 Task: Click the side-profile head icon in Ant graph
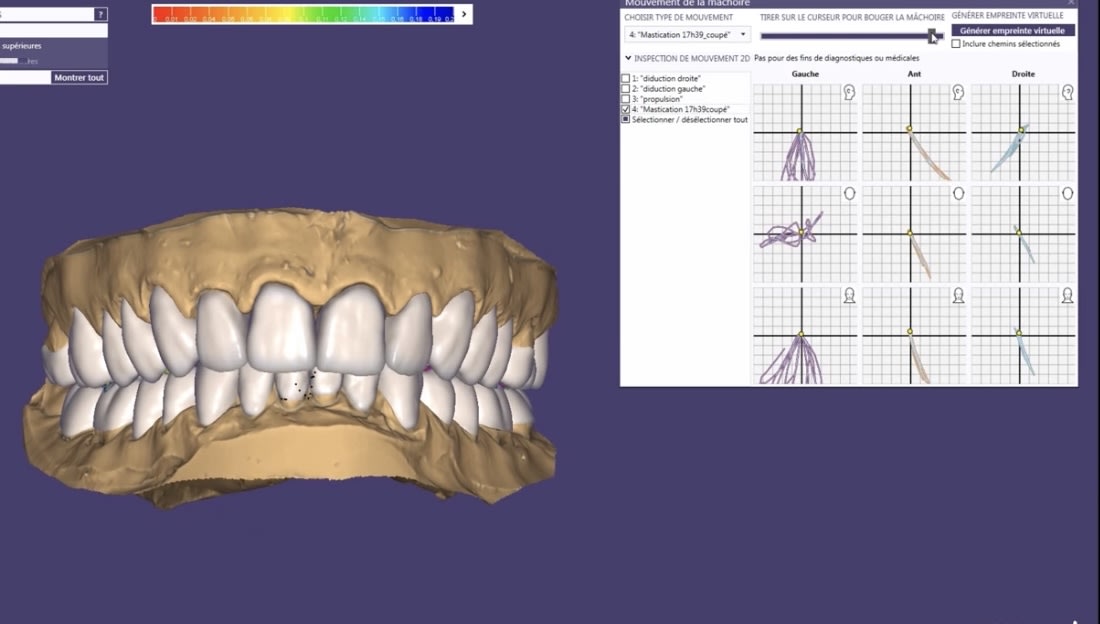tap(958, 92)
